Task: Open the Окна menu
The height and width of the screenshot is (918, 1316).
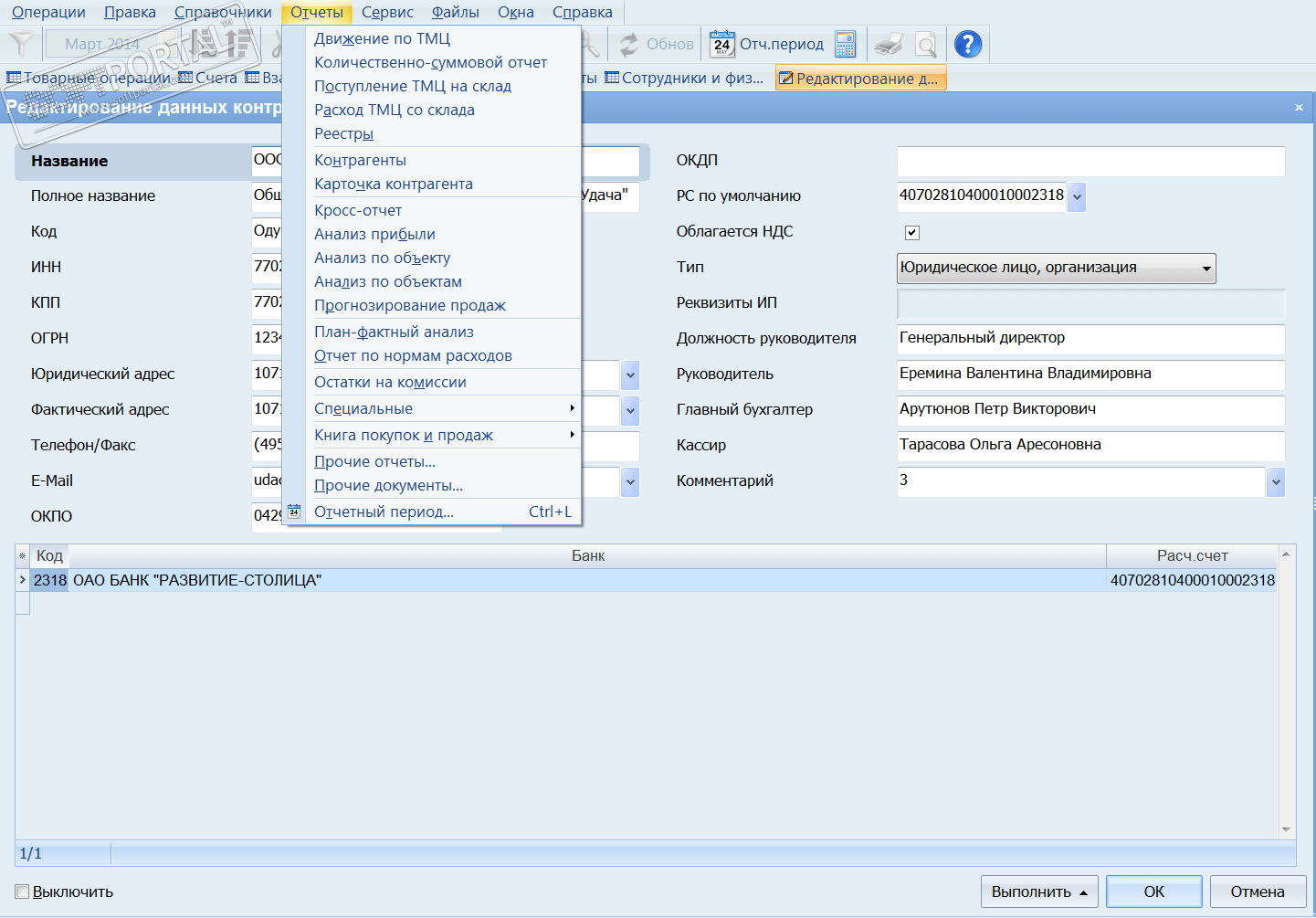Action: (516, 12)
